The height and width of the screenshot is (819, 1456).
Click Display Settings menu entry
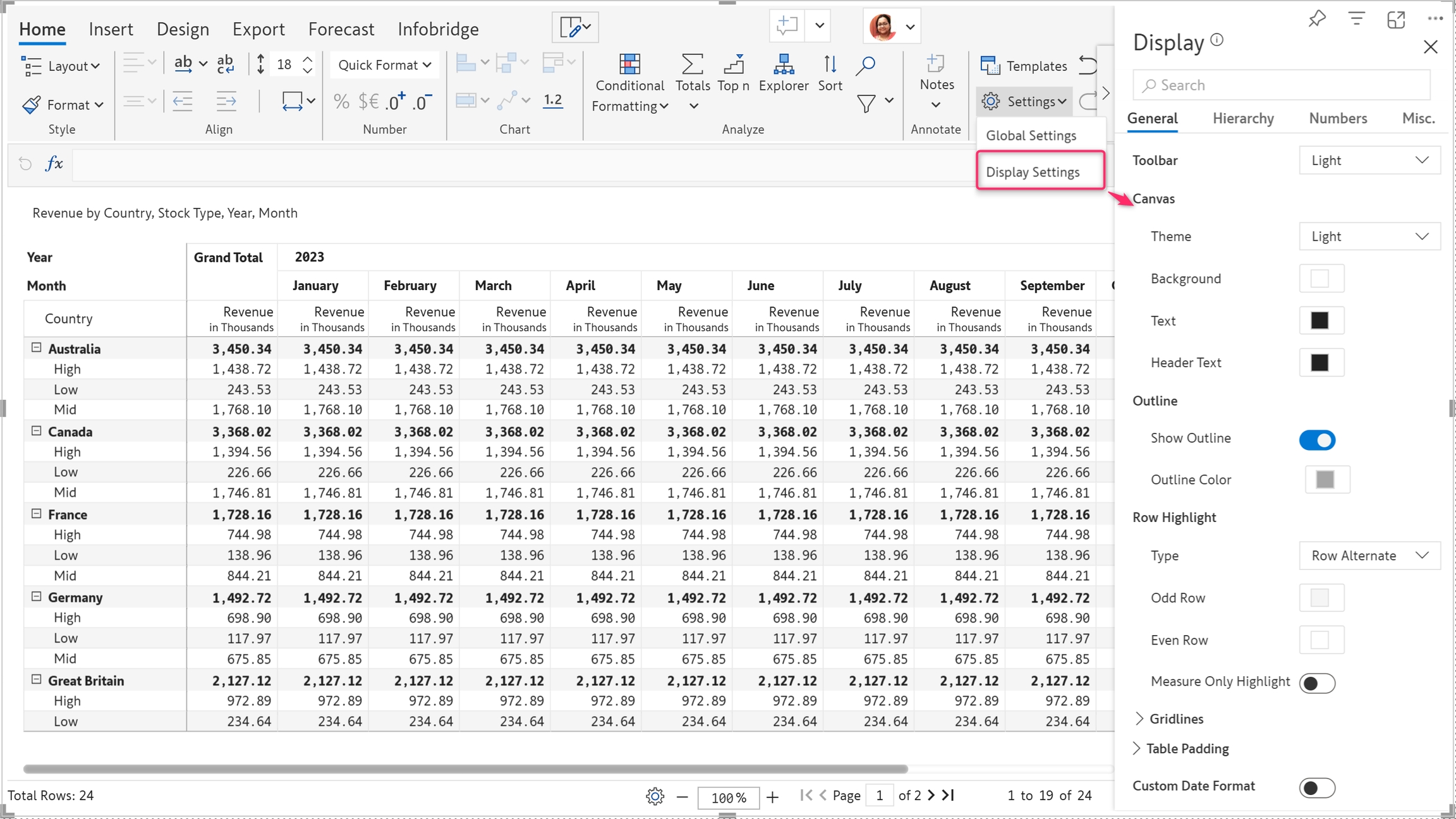[x=1033, y=172]
